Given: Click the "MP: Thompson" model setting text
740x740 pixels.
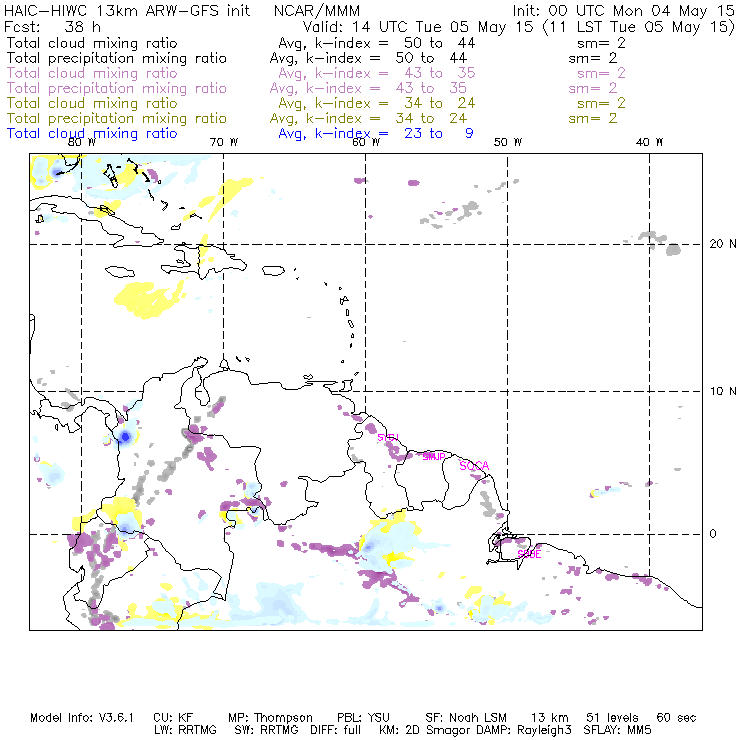Looking at the screenshot, I should click(x=270, y=718).
